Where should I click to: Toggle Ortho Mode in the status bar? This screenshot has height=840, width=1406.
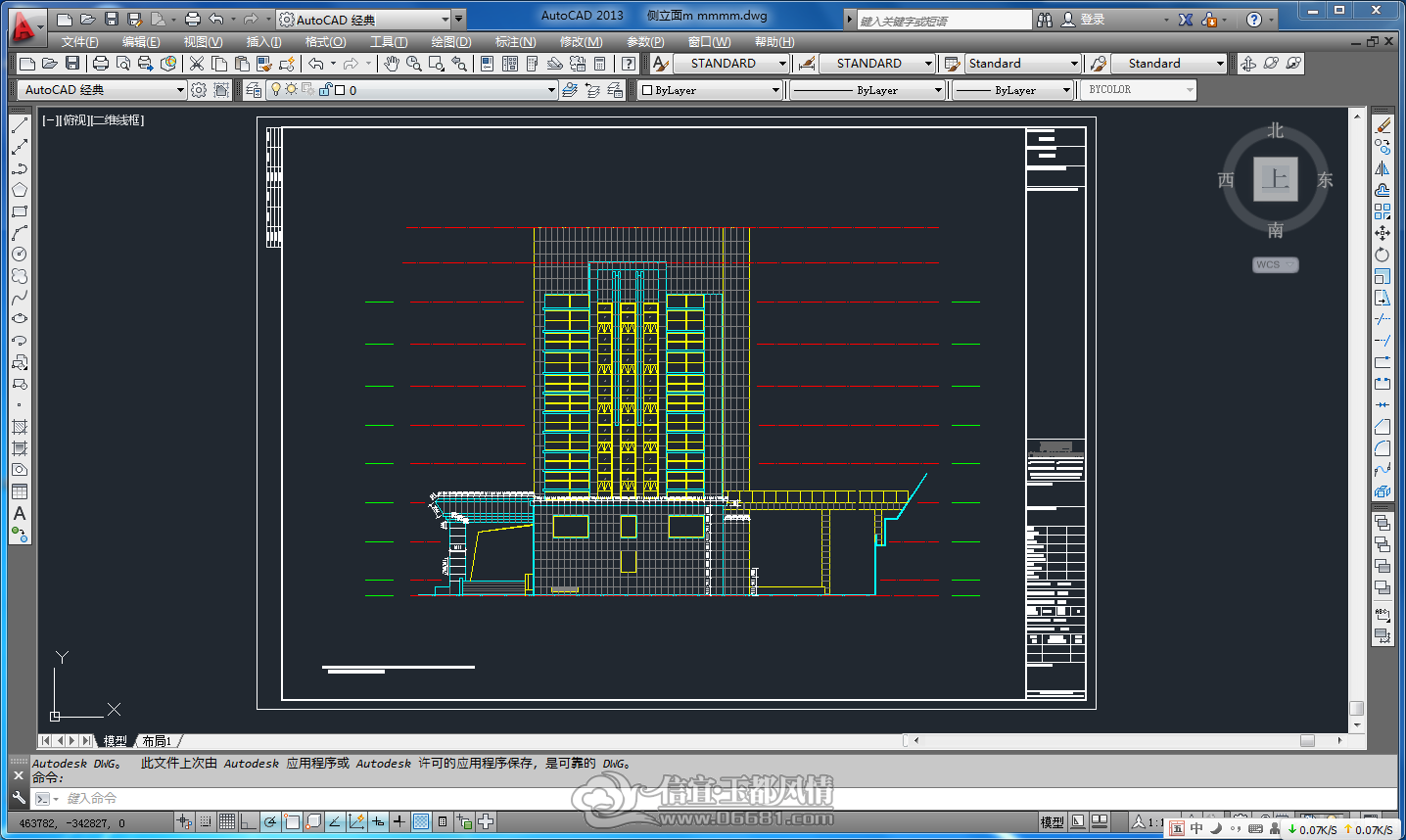pyautogui.click(x=249, y=822)
